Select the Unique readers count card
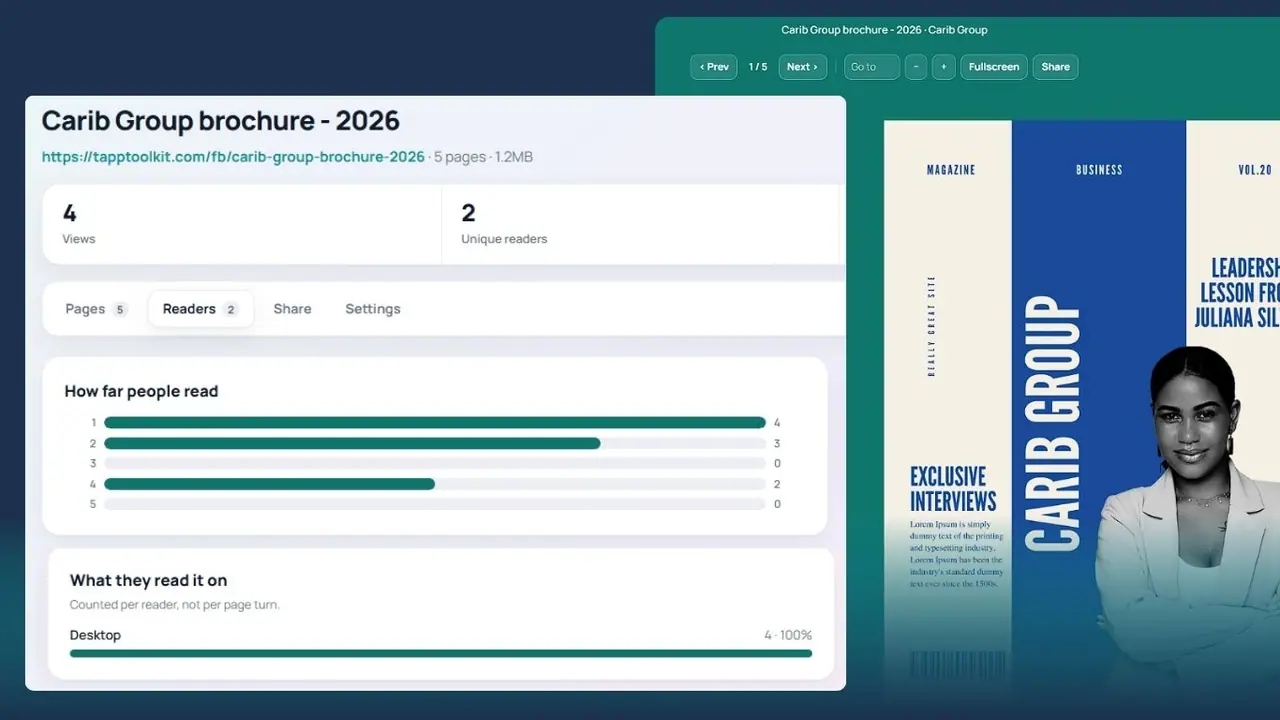 pos(642,224)
